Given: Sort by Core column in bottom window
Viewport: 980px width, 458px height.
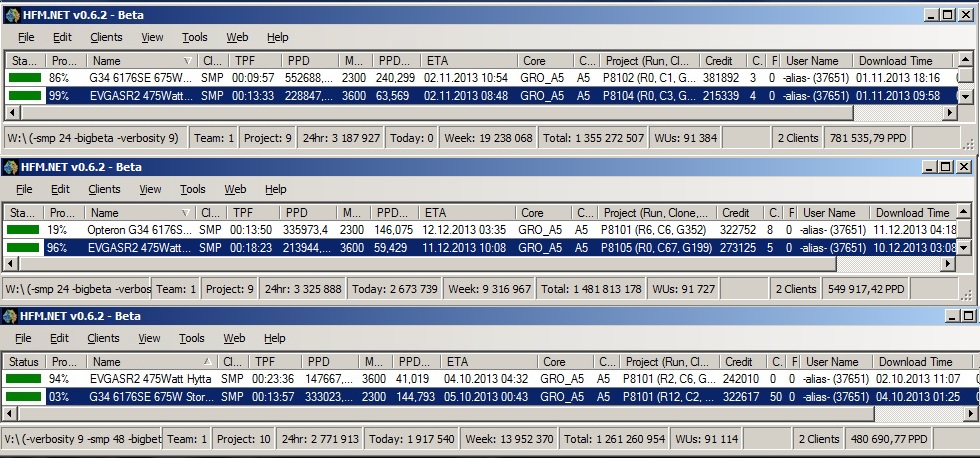Looking at the screenshot, I should coord(566,362).
